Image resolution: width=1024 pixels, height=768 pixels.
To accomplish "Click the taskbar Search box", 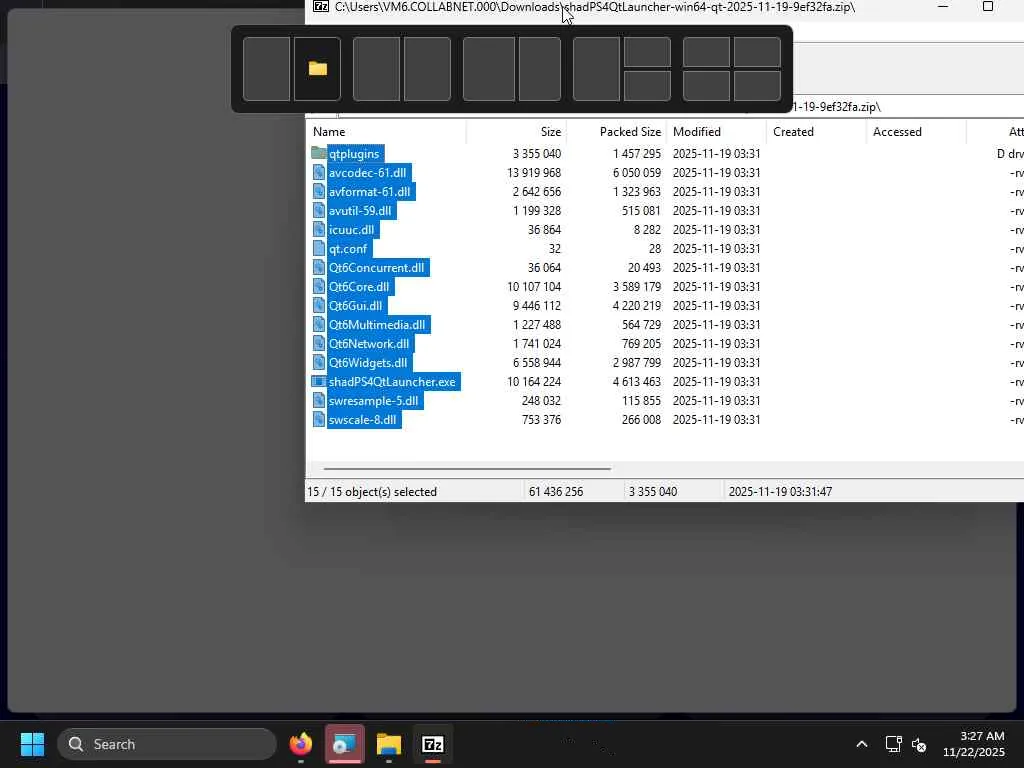I will tap(167, 744).
